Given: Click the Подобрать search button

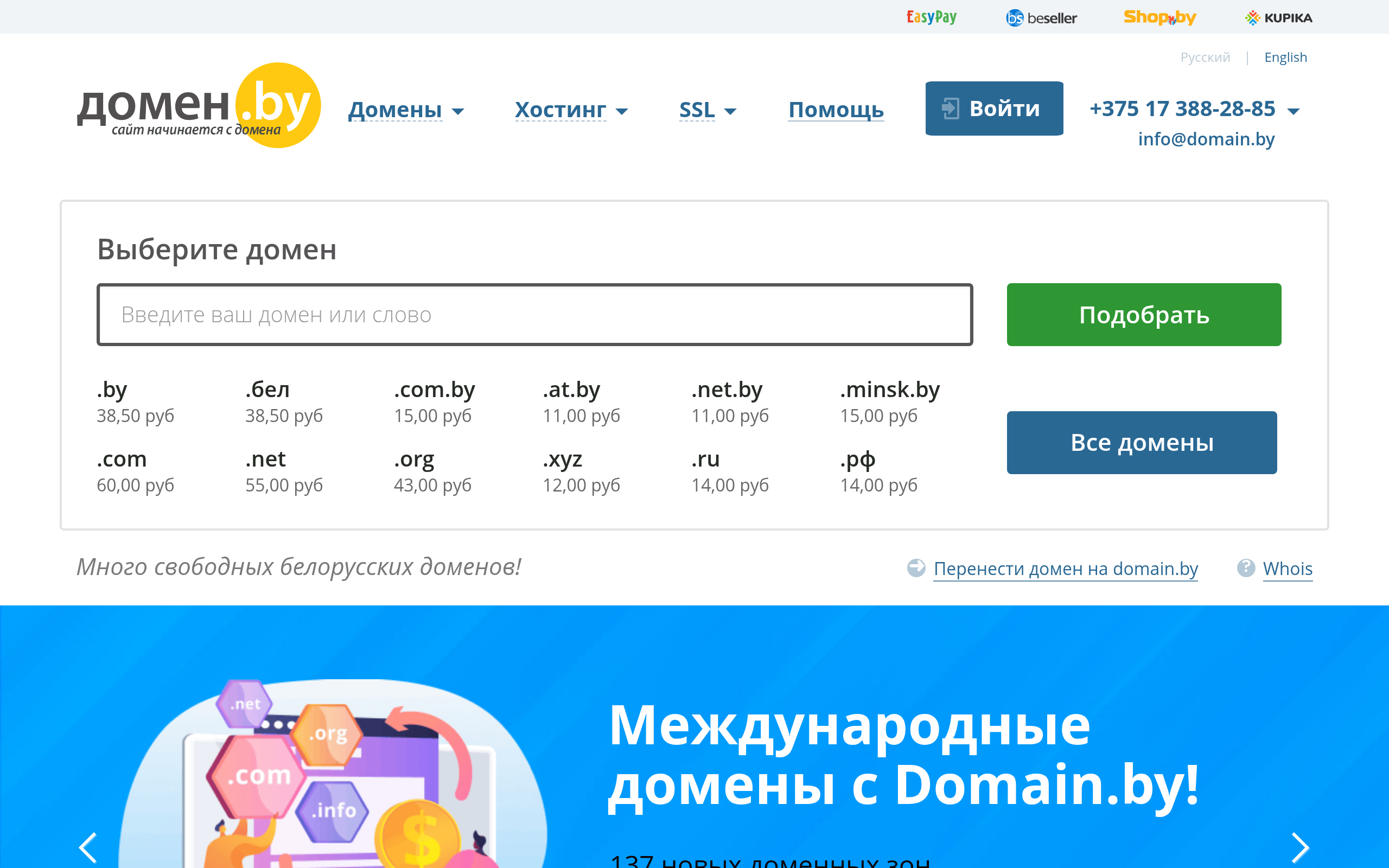Looking at the screenshot, I should tap(1144, 315).
